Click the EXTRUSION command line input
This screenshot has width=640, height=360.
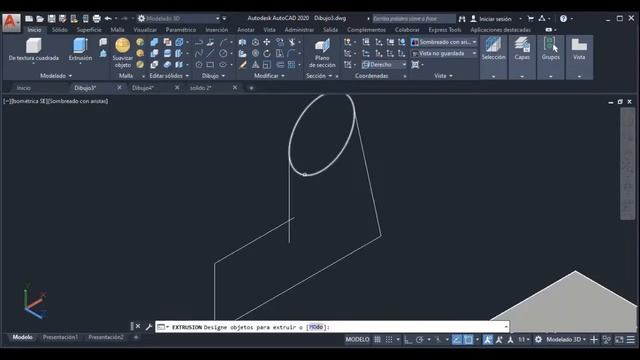click(332, 327)
